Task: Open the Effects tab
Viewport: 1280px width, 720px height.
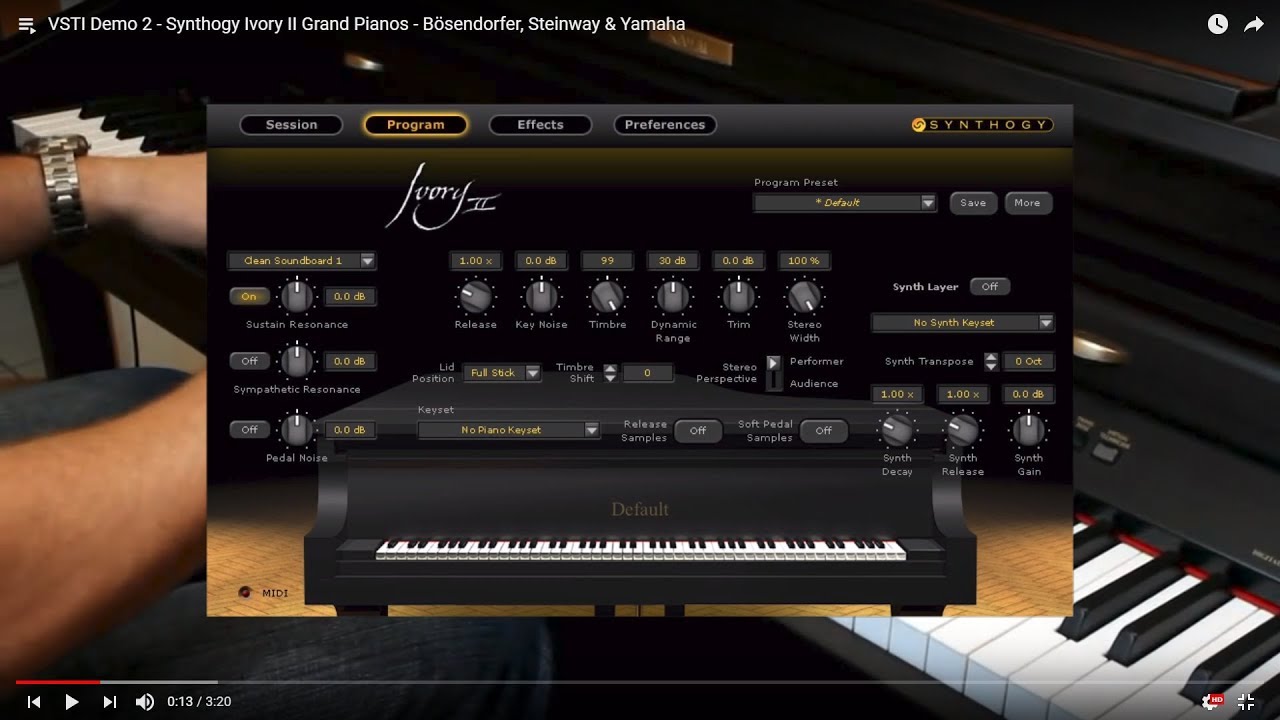Action: pos(540,125)
